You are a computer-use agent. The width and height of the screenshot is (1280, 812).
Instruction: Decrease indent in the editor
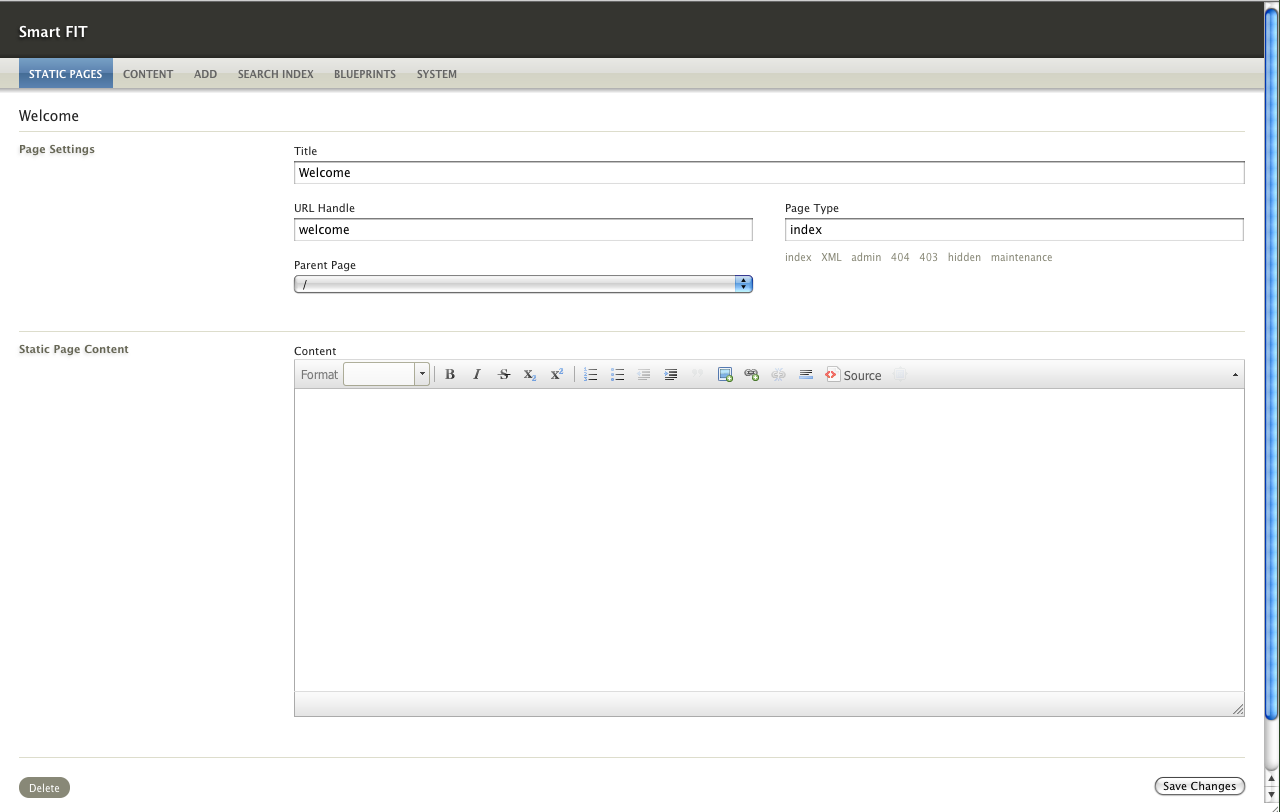644,375
